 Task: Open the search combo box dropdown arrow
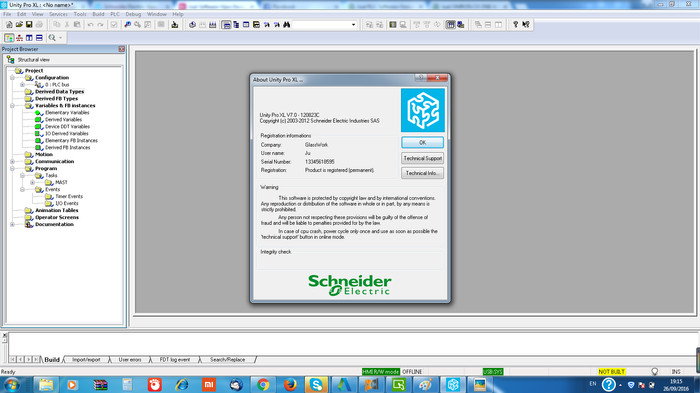coord(353,25)
